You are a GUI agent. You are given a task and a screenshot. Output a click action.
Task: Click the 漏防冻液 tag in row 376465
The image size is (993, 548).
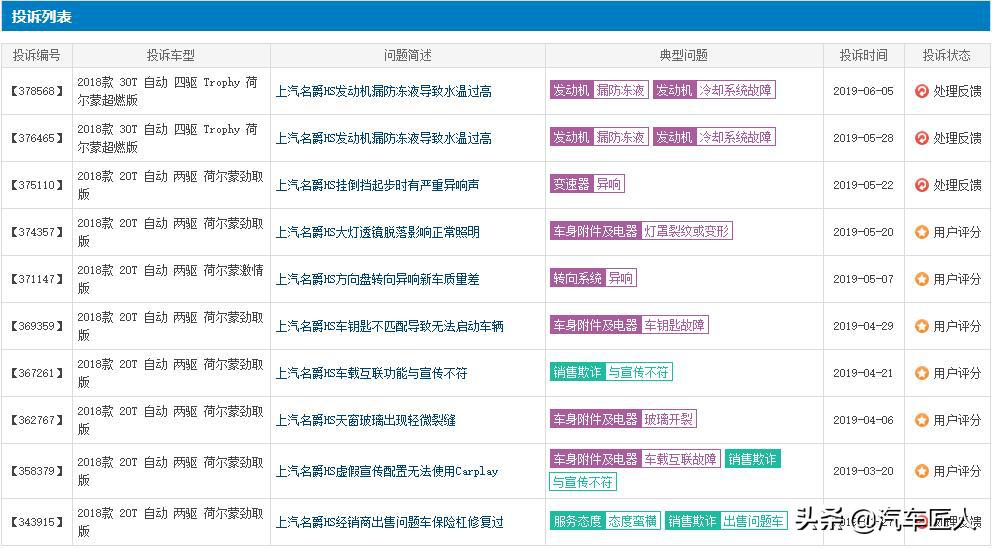(621, 137)
